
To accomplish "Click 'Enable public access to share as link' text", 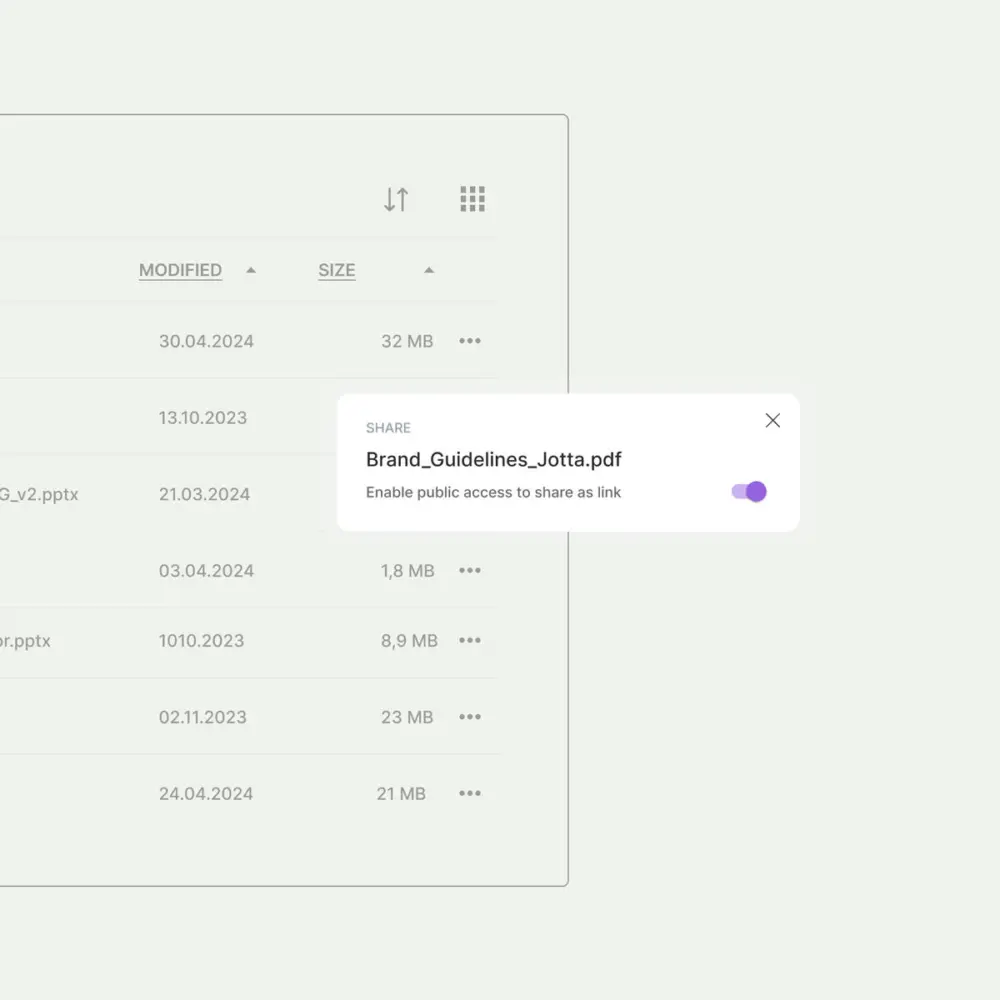I will [493, 492].
